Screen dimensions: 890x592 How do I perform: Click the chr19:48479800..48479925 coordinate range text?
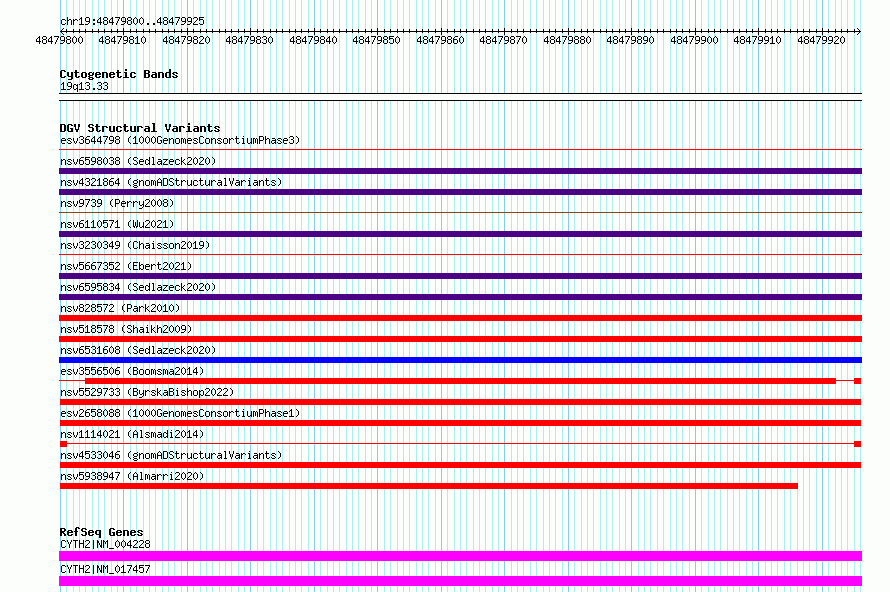coord(132,22)
